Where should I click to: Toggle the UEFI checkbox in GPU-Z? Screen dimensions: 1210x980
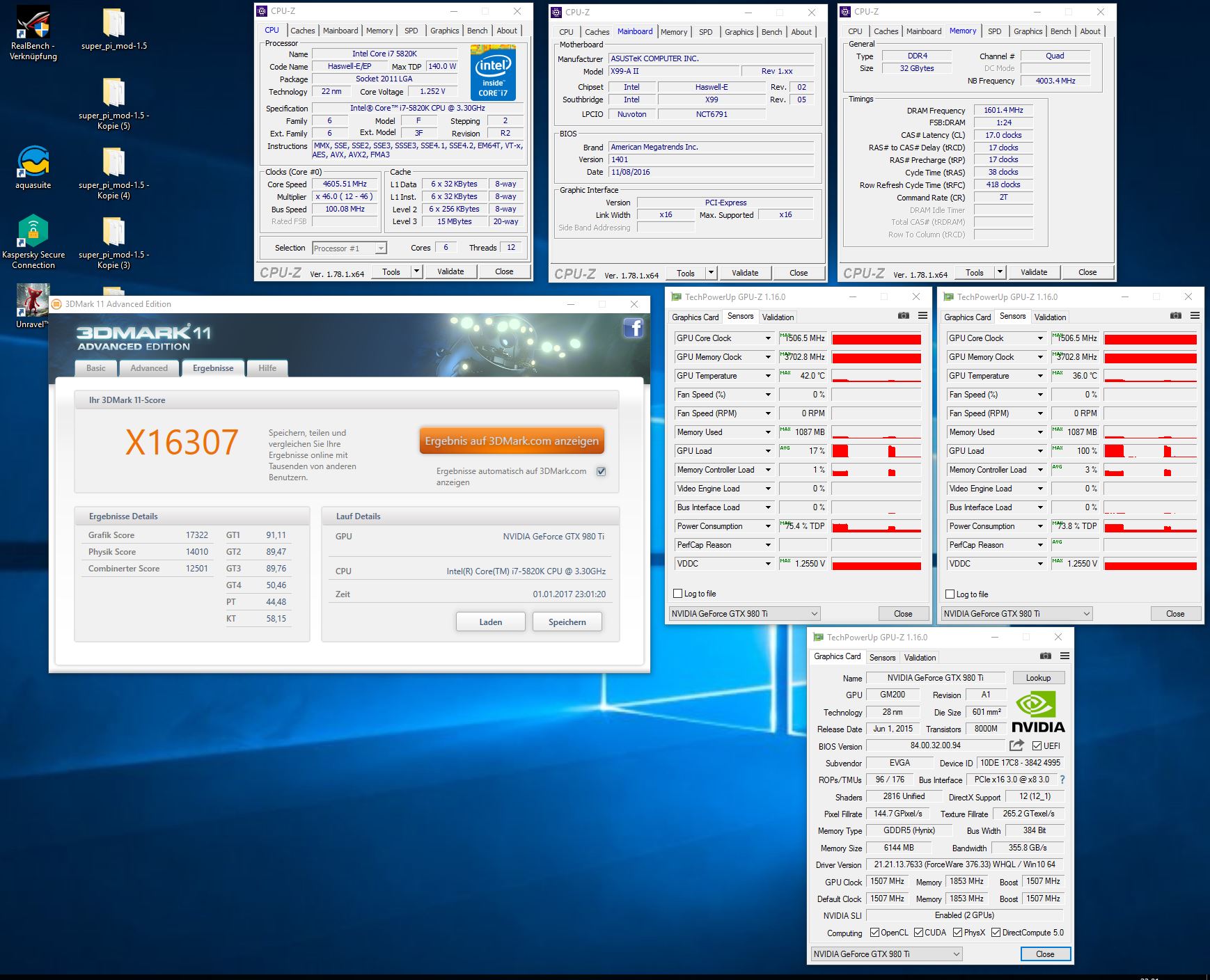[x=1037, y=745]
